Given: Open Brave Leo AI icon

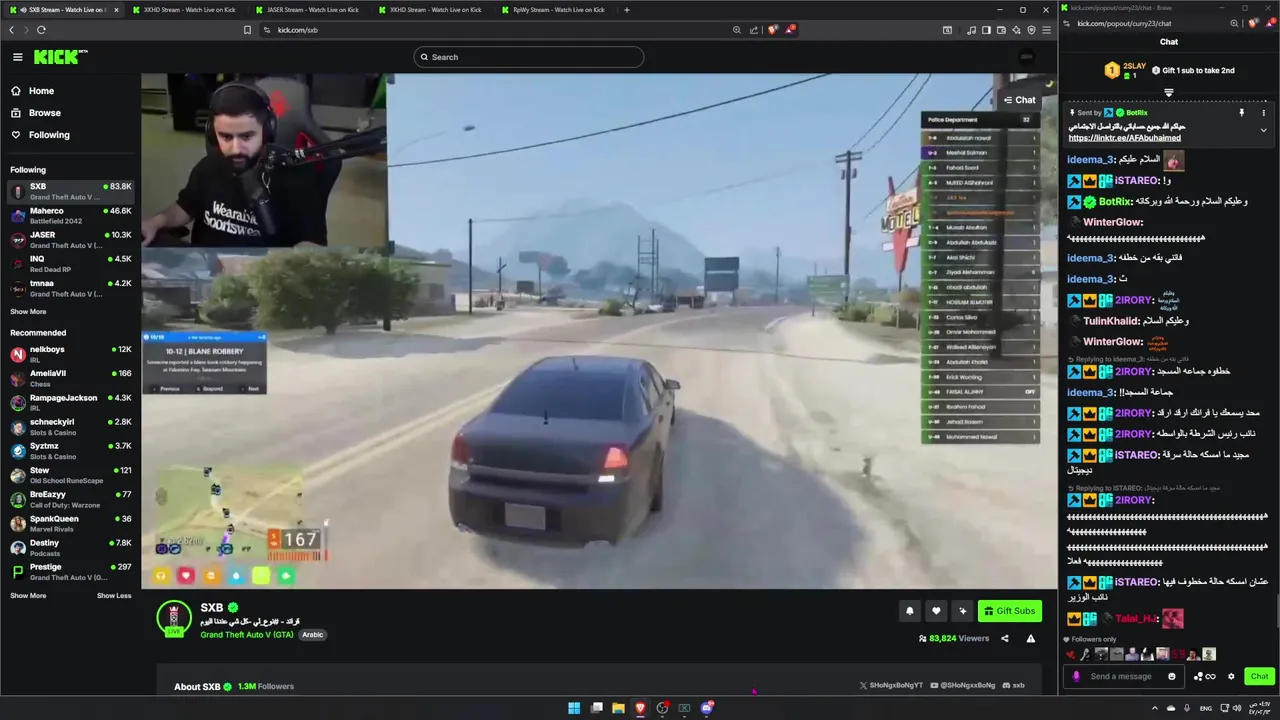Looking at the screenshot, I should coord(1016,30).
